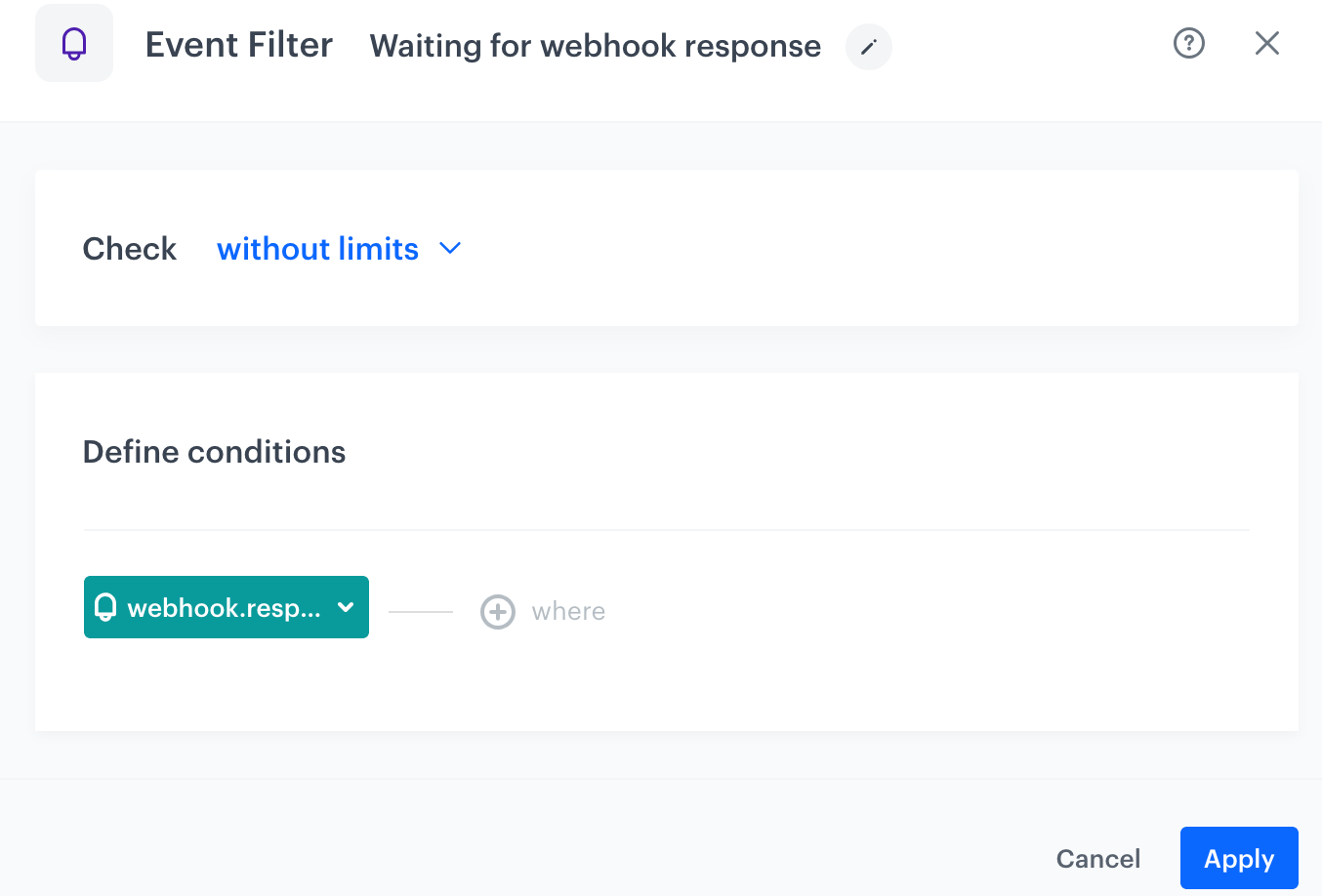Click the Event Filter bell icon
Image resolution: width=1322 pixels, height=896 pixels.
(73, 43)
